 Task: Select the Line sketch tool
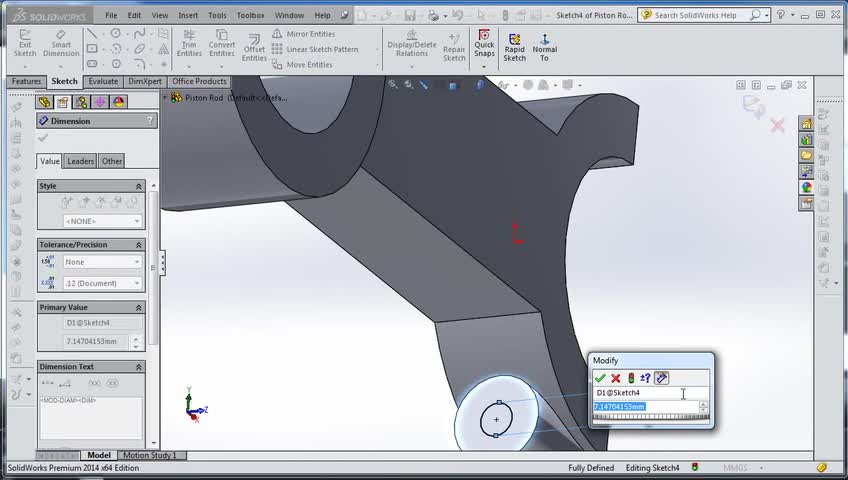[x=92, y=34]
